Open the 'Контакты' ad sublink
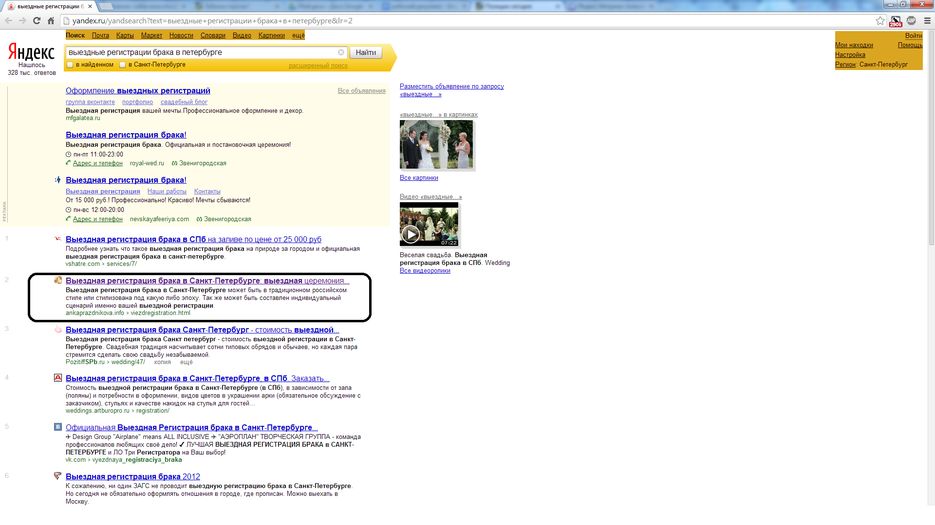This screenshot has height=525, width=935. tap(207, 192)
